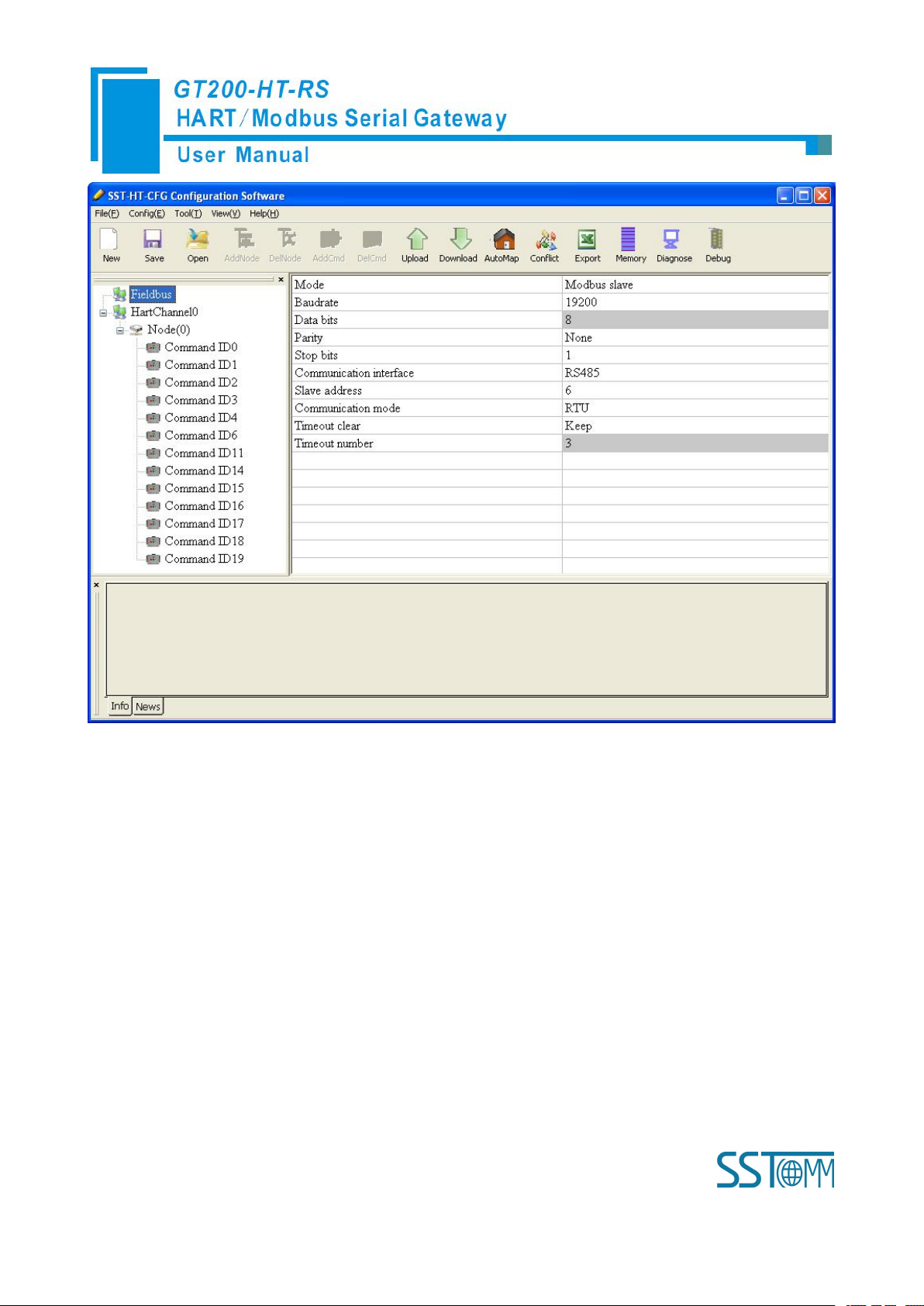
Task: Select Command ID3 in the tree
Action: coord(201,400)
